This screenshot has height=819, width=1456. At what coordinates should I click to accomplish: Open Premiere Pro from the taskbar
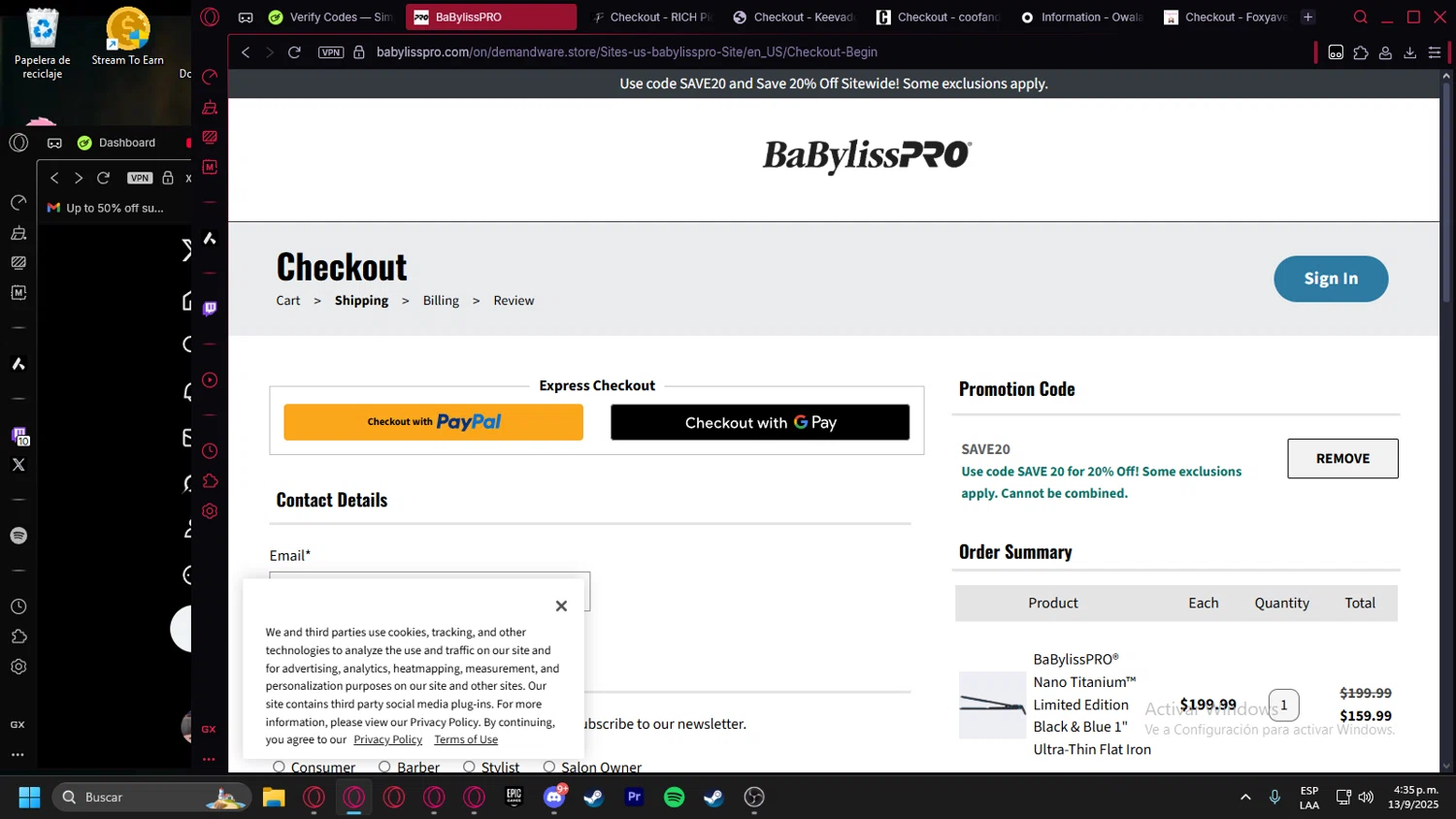pos(634,798)
